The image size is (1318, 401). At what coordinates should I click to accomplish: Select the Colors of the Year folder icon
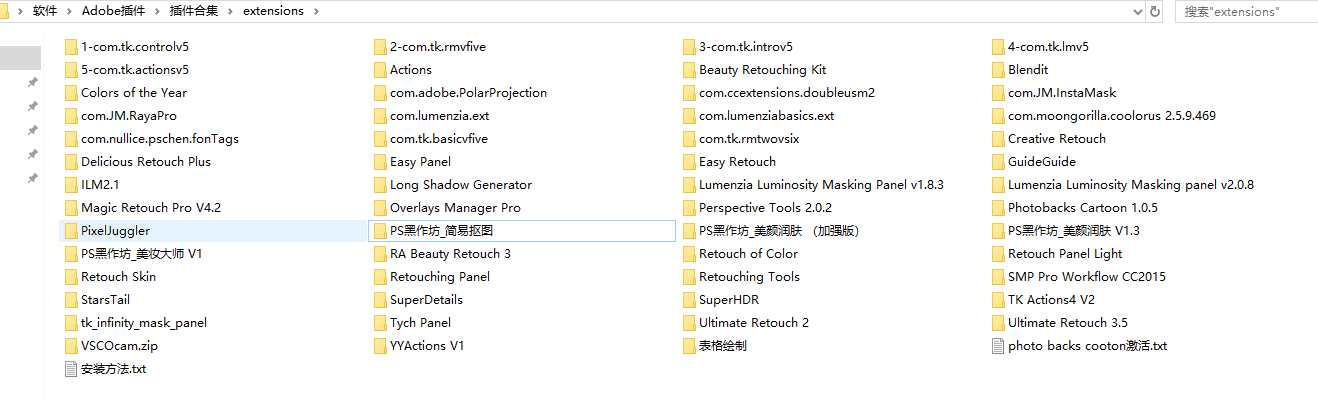coord(71,93)
